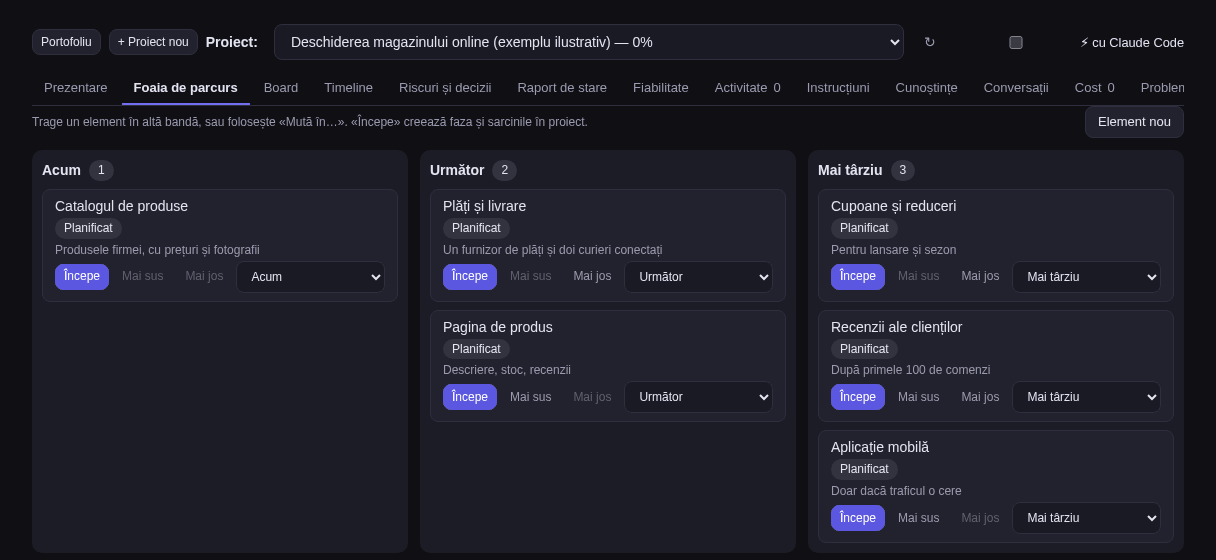Click description 'Doar dacă traficul o cere'
The image size is (1216, 560).
pos(896,491)
